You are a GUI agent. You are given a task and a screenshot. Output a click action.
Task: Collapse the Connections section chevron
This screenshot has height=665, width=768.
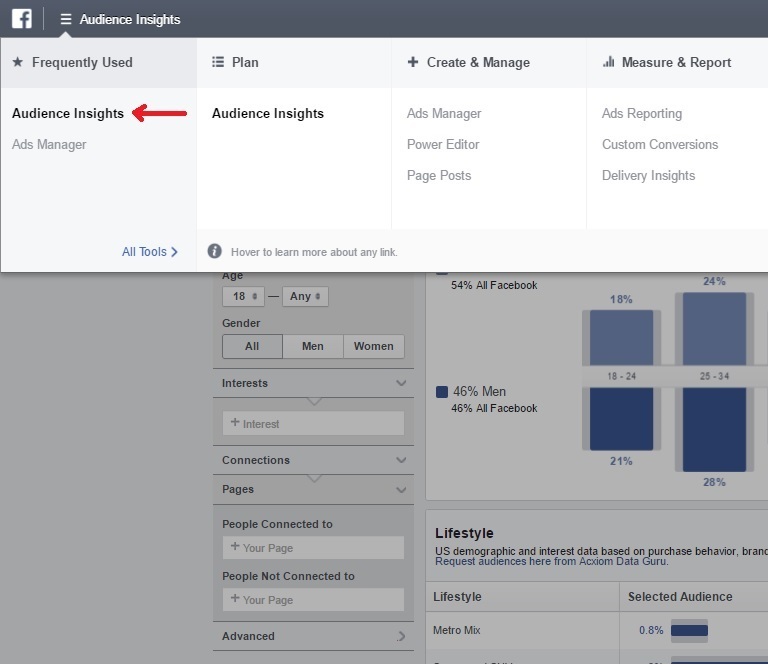pos(401,460)
